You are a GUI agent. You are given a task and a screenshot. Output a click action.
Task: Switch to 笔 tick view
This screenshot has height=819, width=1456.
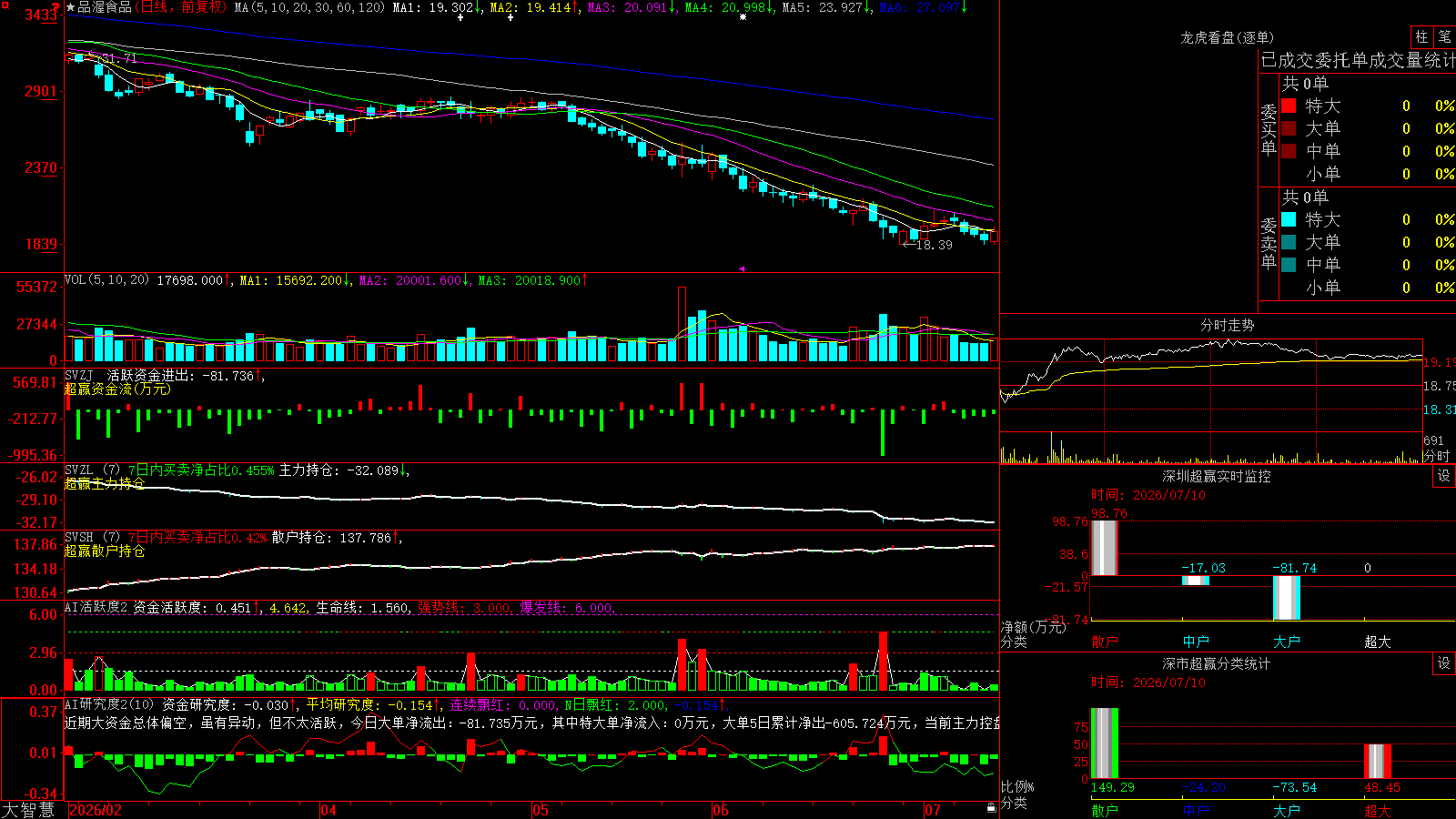pos(1444,37)
